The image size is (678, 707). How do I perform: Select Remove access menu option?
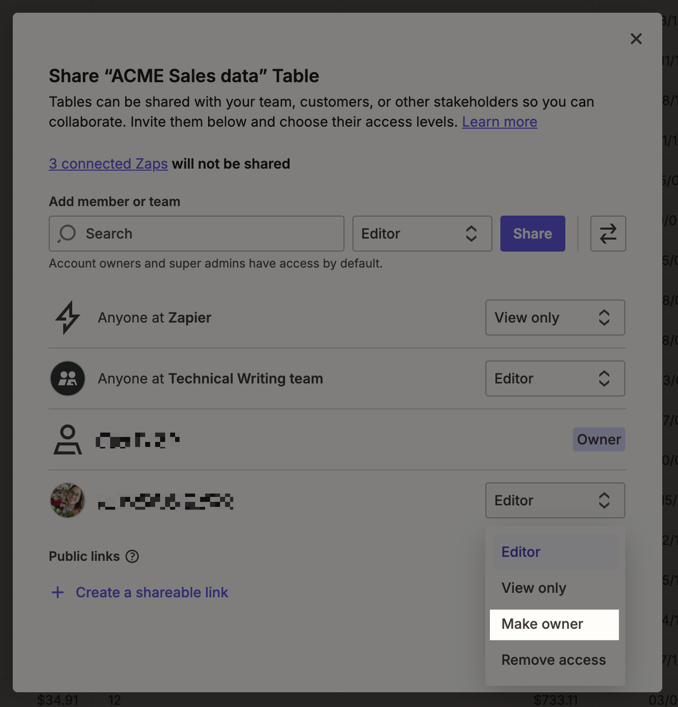[x=554, y=660]
